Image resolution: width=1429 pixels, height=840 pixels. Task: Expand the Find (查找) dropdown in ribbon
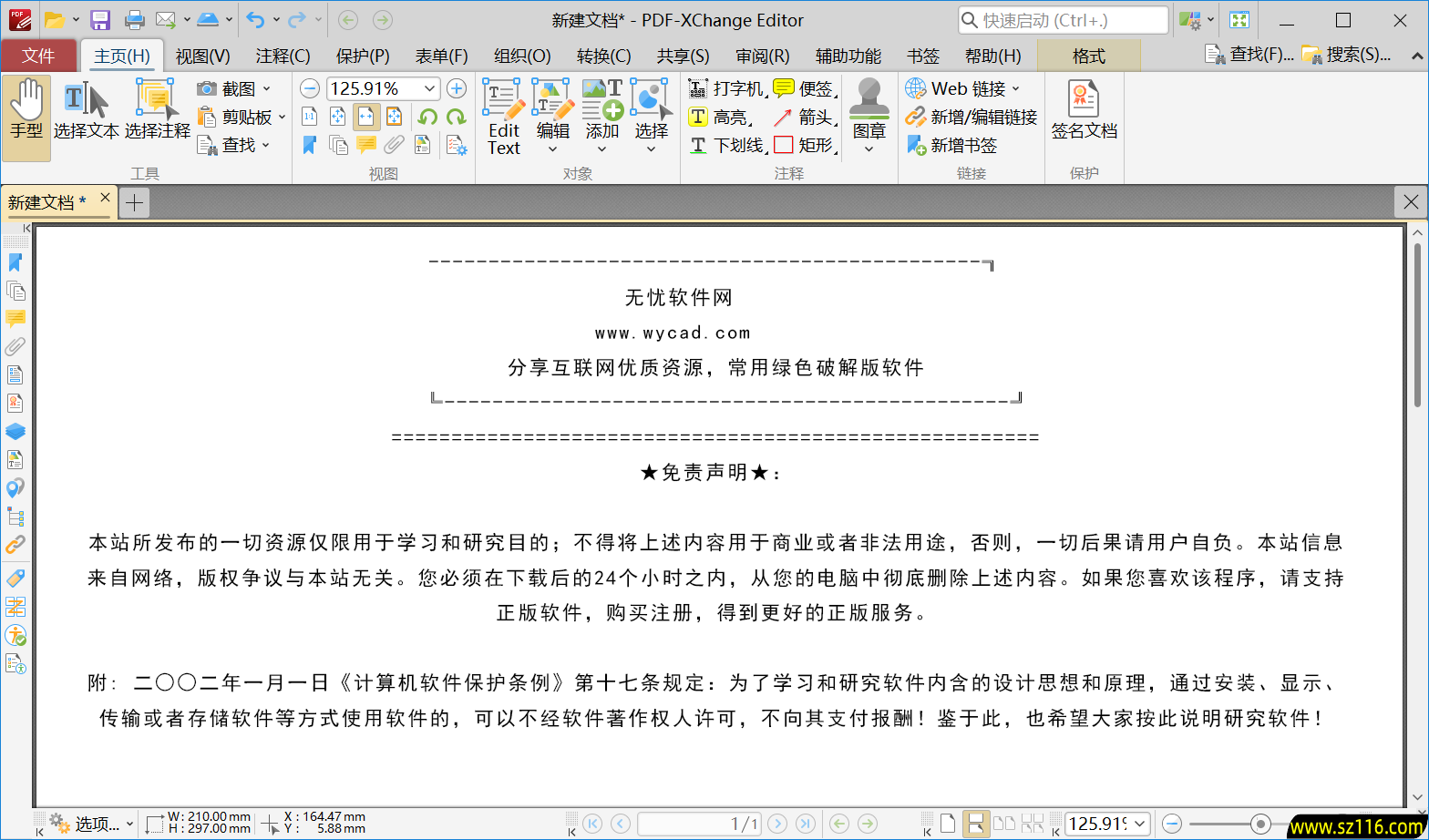point(267,145)
